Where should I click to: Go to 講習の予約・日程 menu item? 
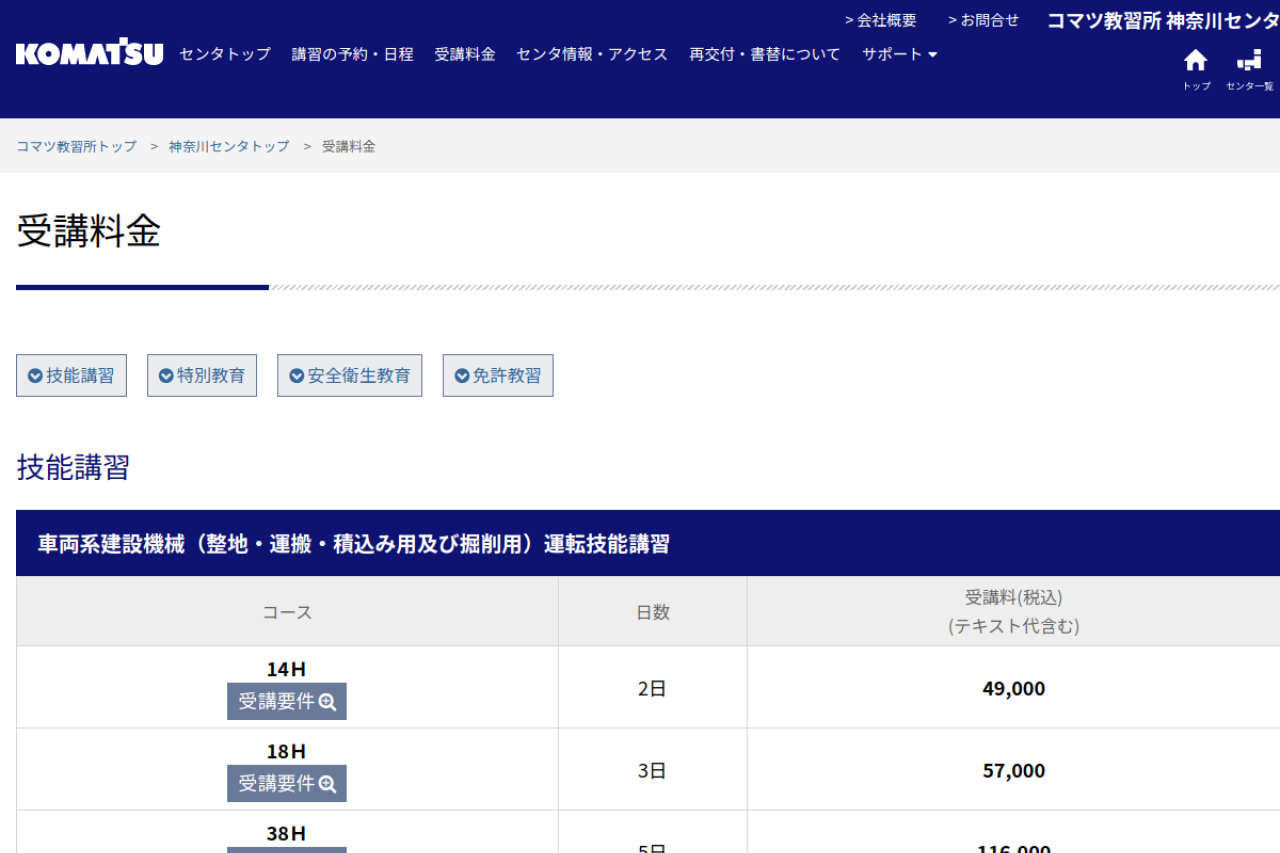pos(352,54)
